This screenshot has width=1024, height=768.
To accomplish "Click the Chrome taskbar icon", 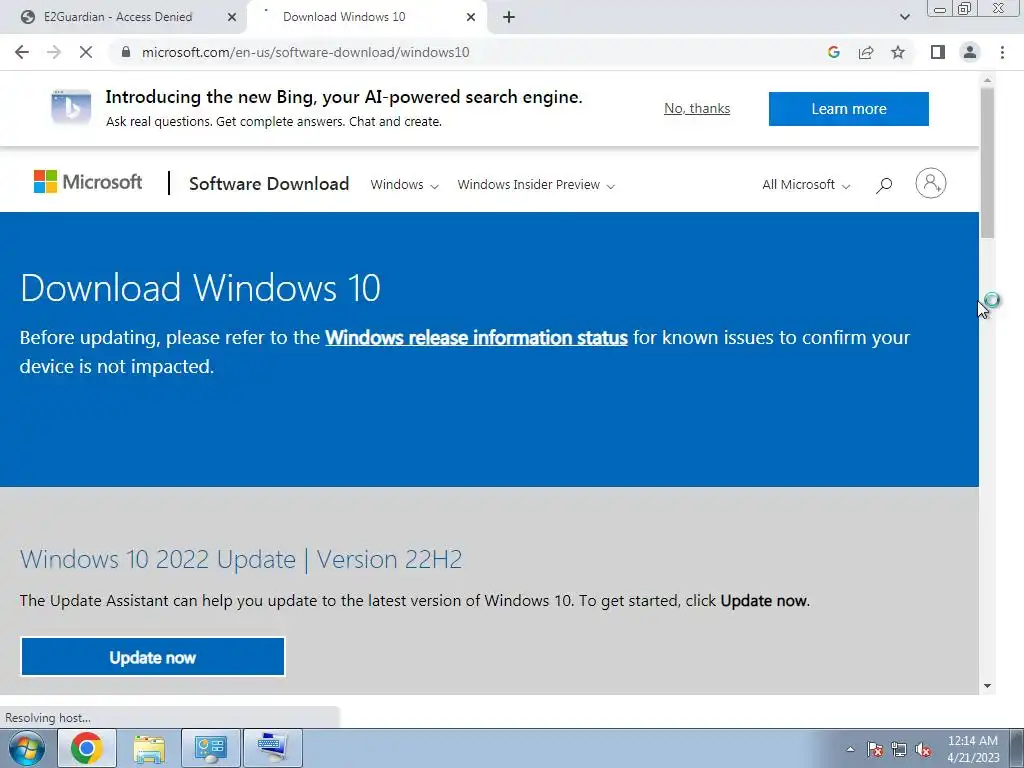I will pos(87,748).
